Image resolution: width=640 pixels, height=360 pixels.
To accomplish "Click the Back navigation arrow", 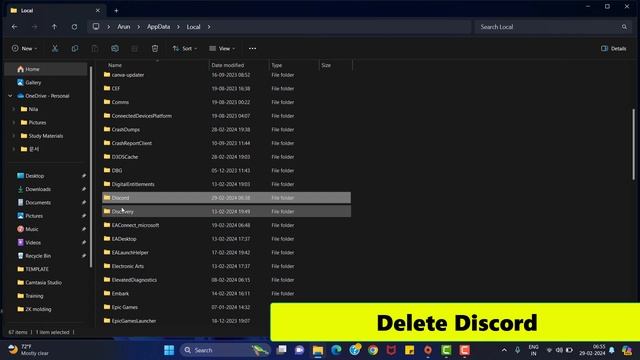I will click(15, 27).
